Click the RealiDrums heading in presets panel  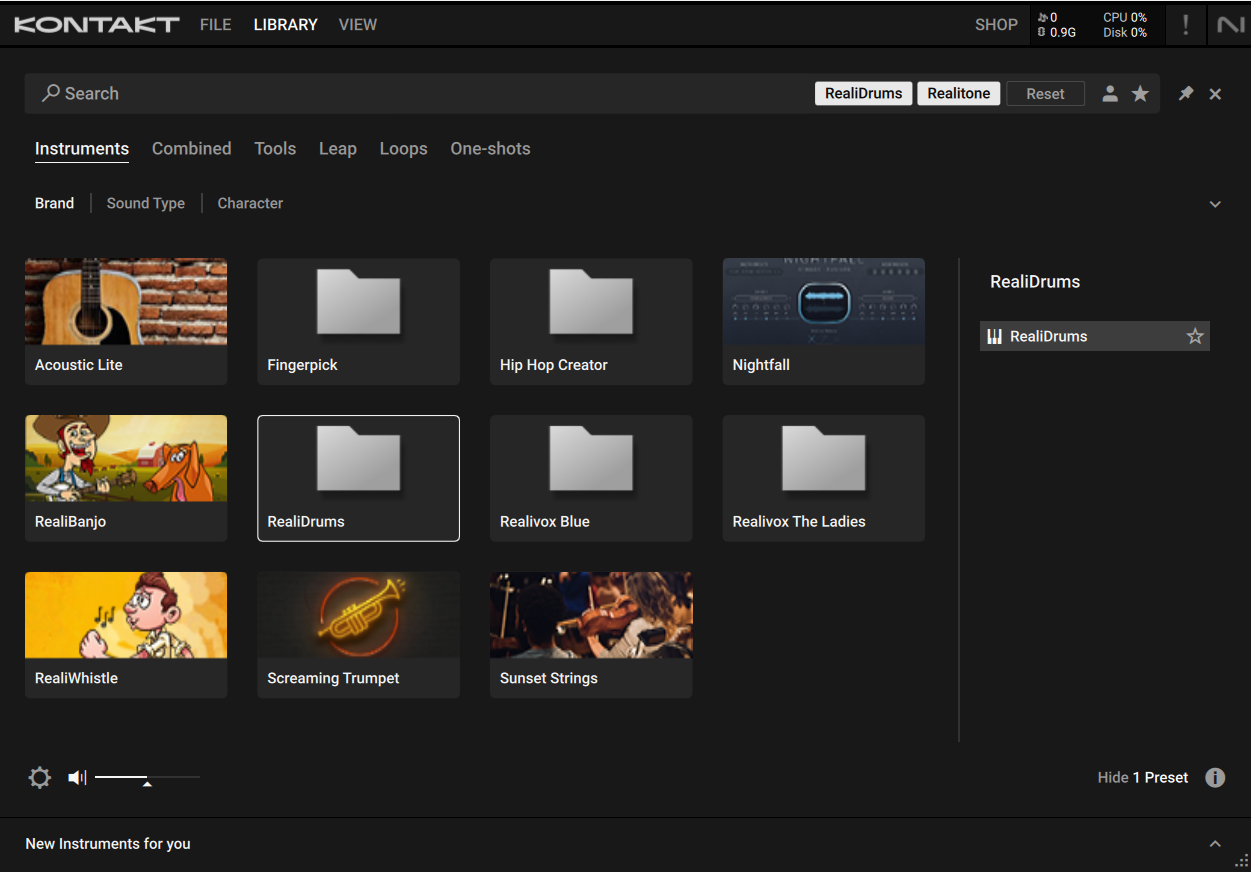click(1035, 282)
